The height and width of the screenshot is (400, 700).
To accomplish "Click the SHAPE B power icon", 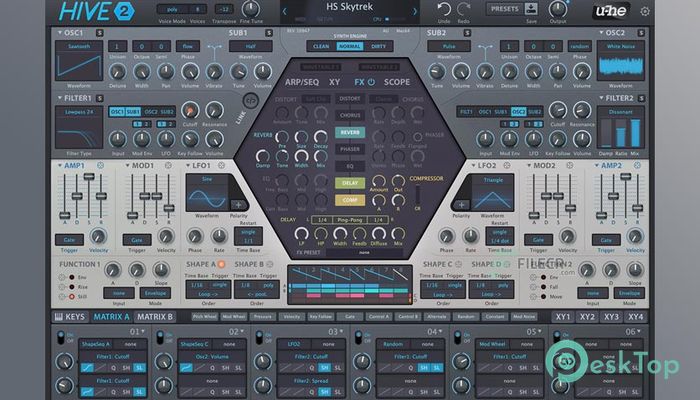I will point(270,264).
